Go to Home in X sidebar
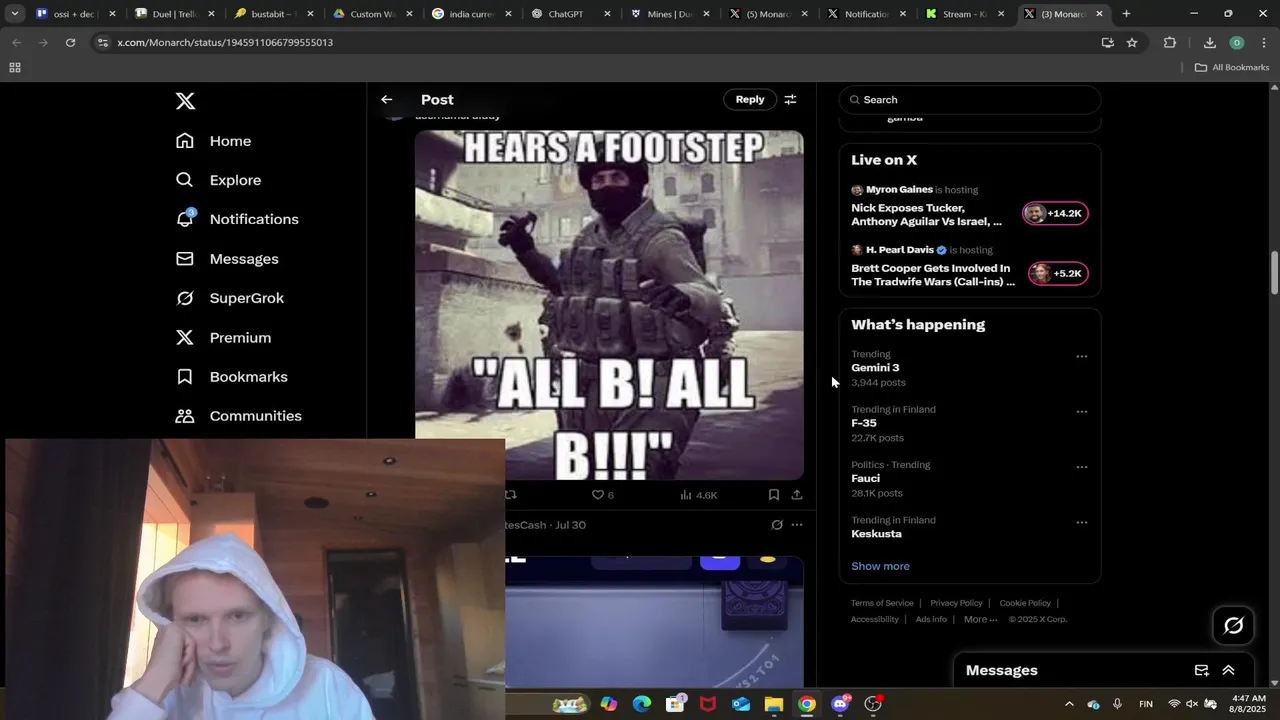The height and width of the screenshot is (720, 1280). (214, 141)
